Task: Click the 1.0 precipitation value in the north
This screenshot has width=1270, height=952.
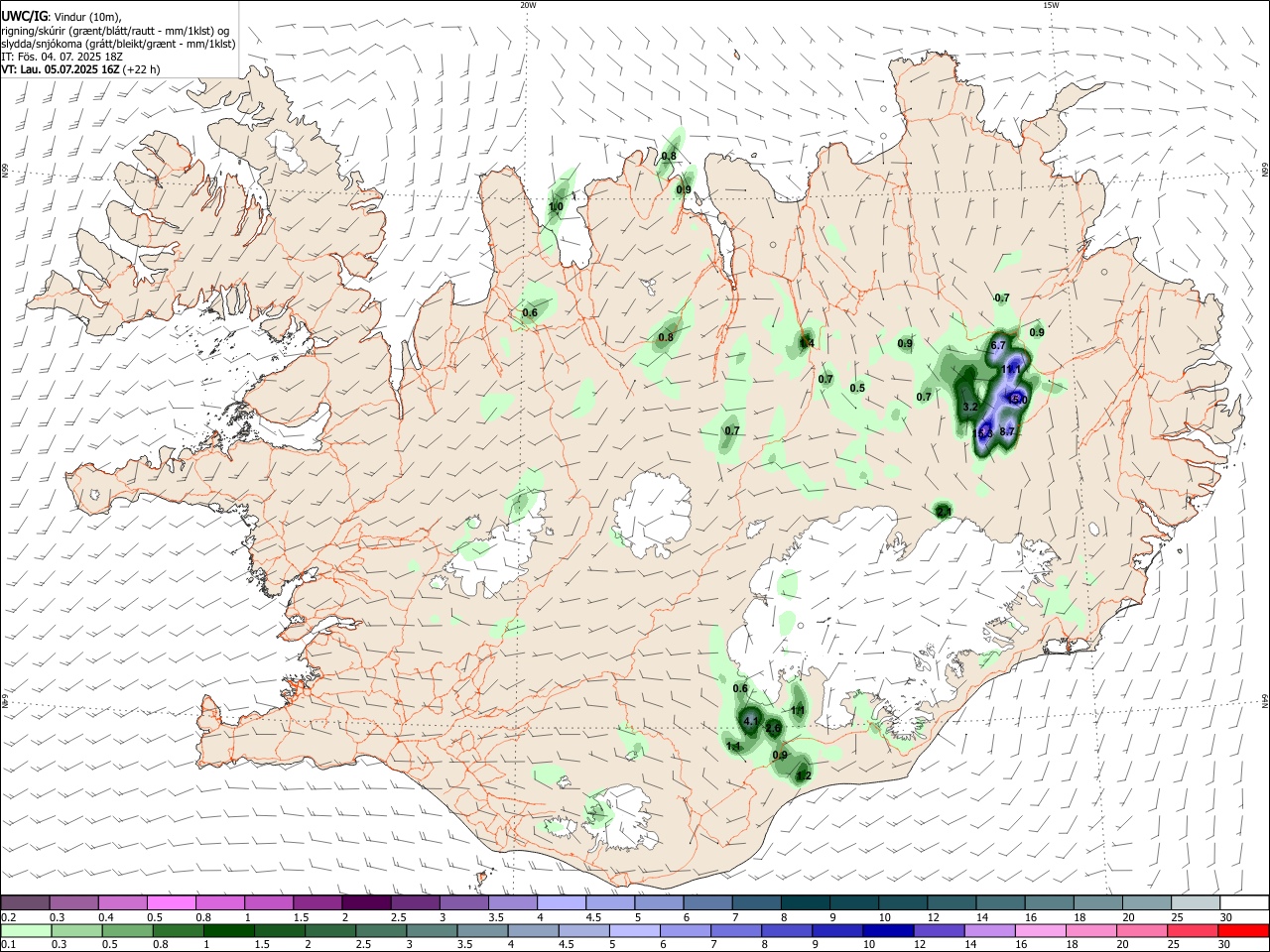Action: tap(556, 207)
